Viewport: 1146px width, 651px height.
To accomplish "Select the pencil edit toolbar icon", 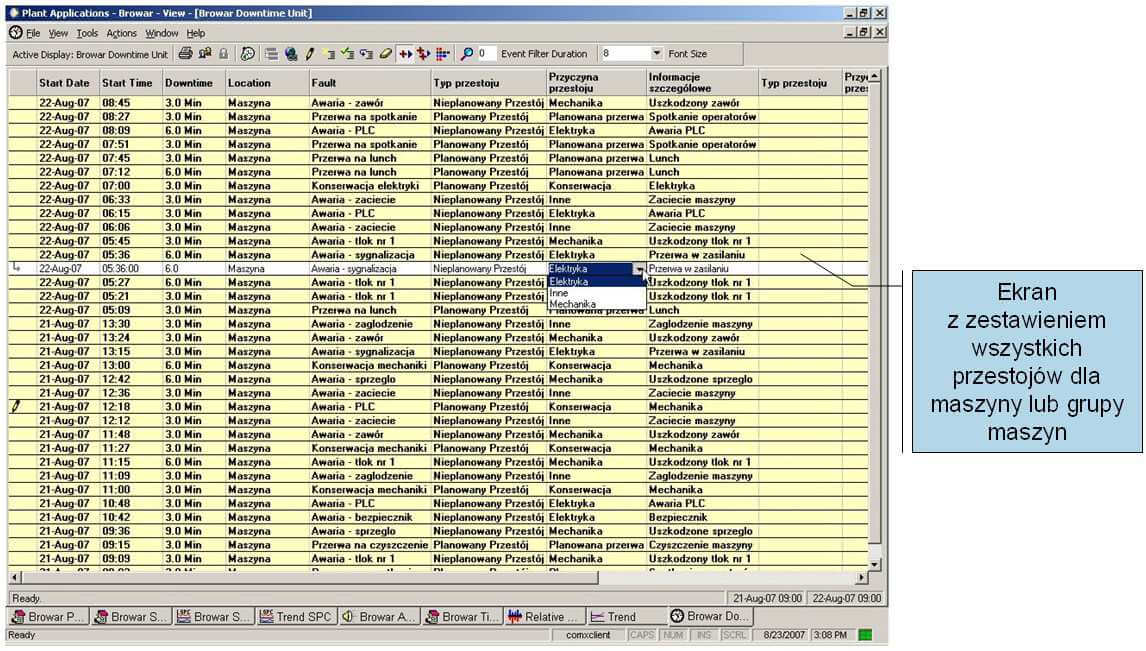I will [310, 53].
